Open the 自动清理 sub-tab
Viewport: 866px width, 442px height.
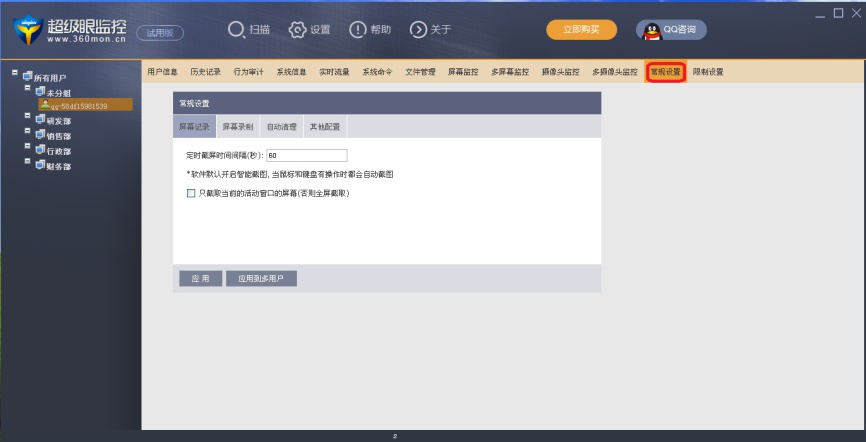(x=282, y=127)
